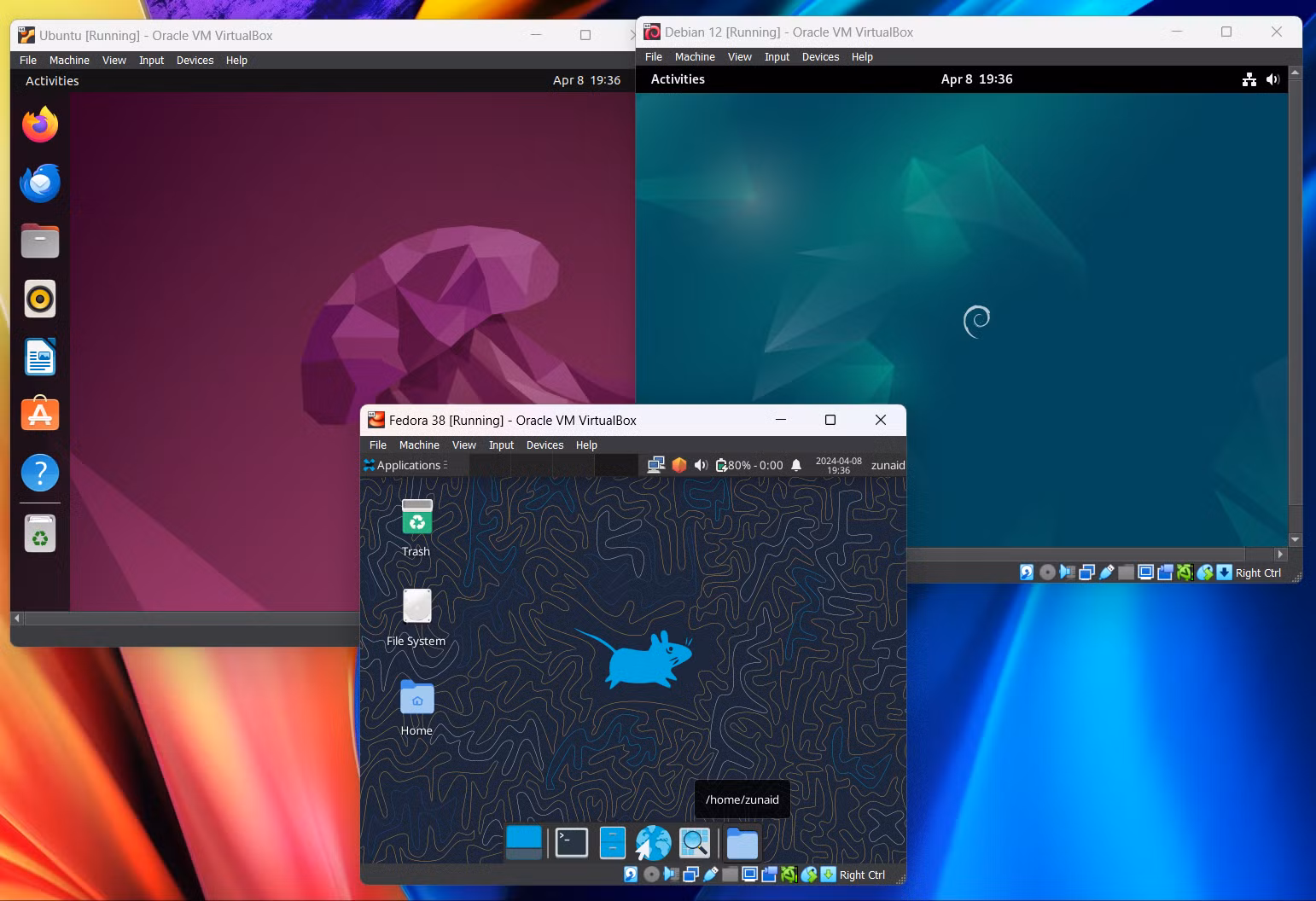Click Activities in Debian top bar

(678, 79)
